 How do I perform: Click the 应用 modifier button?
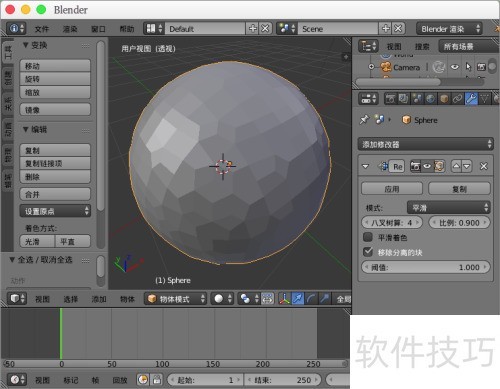[392, 189]
